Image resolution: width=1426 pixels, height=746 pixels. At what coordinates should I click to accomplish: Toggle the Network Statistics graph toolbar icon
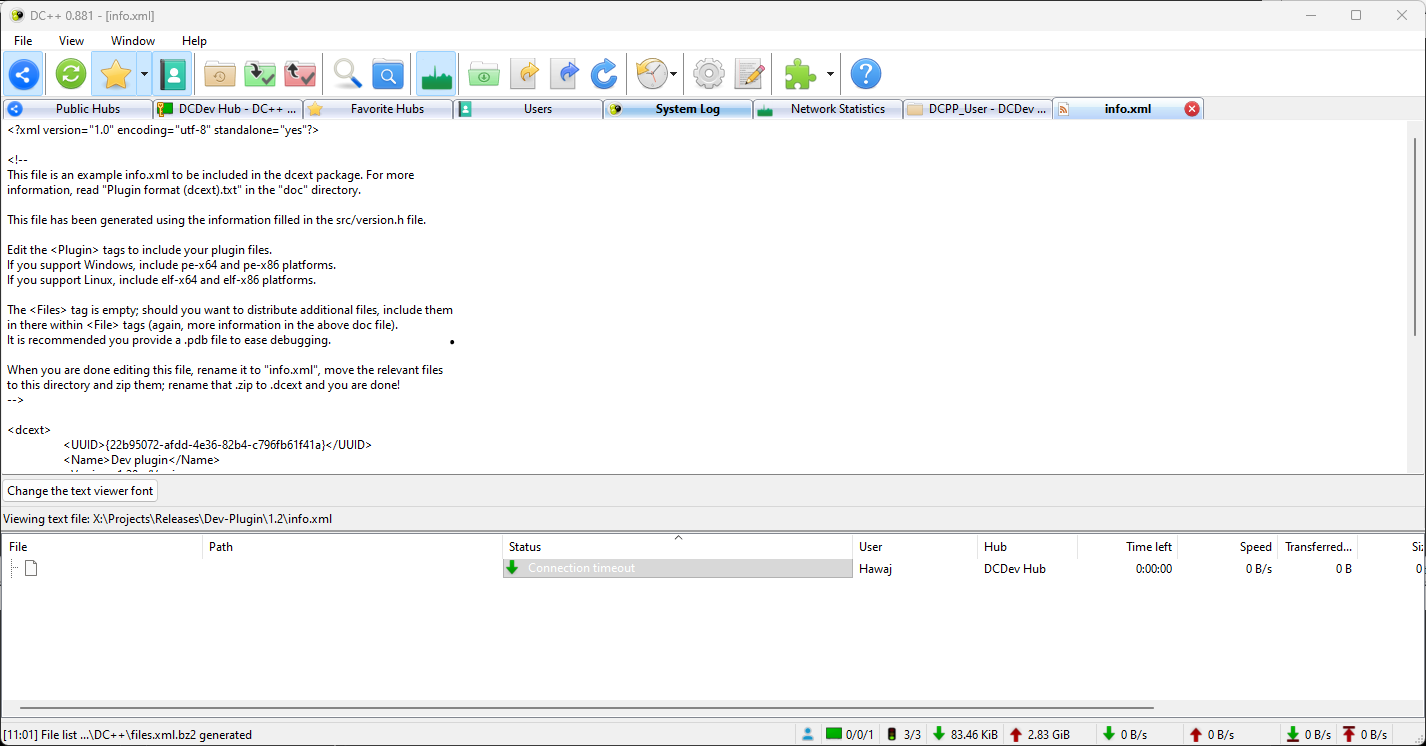[x=436, y=74]
